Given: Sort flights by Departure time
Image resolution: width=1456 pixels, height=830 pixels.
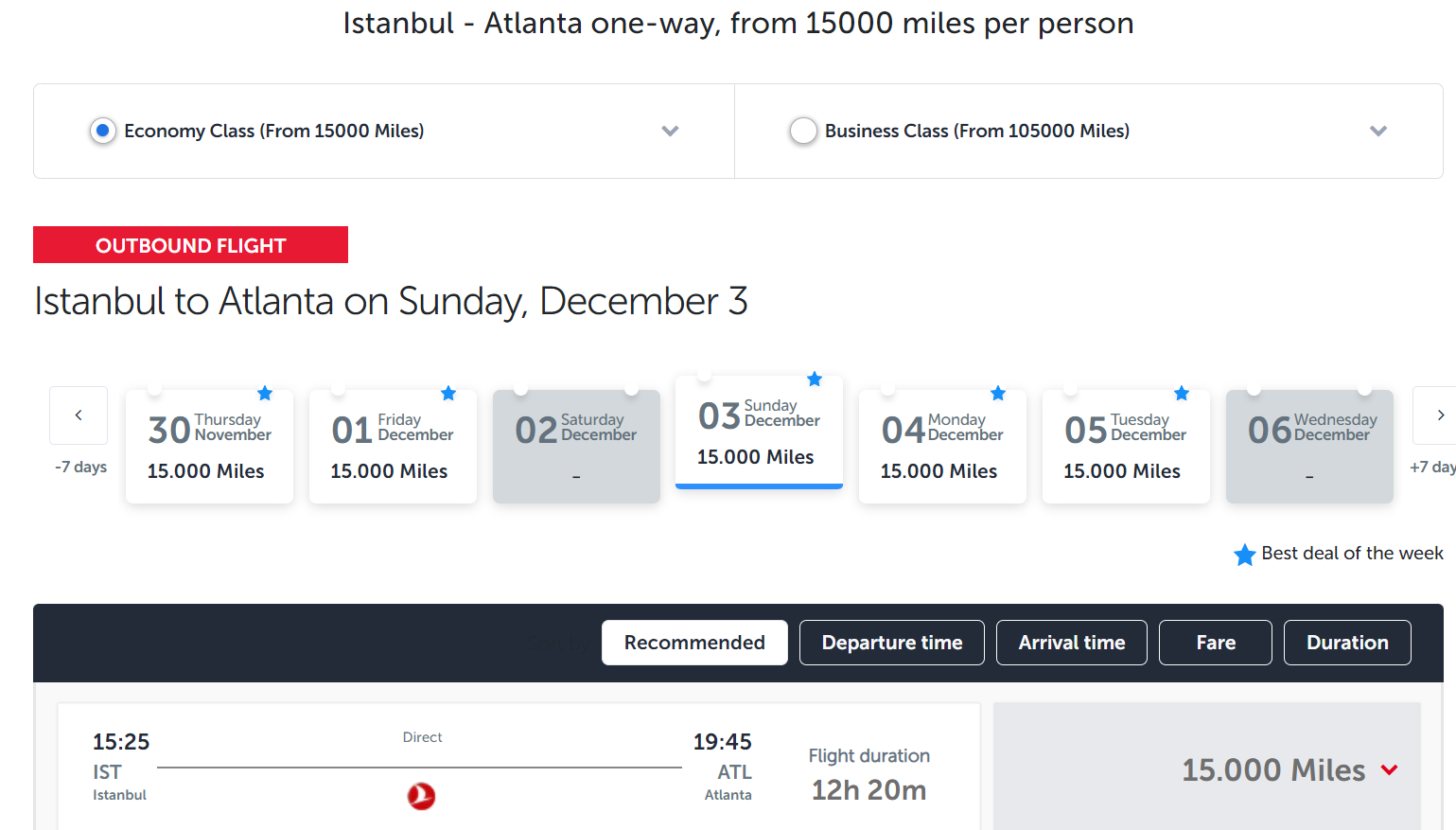Looking at the screenshot, I should [x=891, y=643].
